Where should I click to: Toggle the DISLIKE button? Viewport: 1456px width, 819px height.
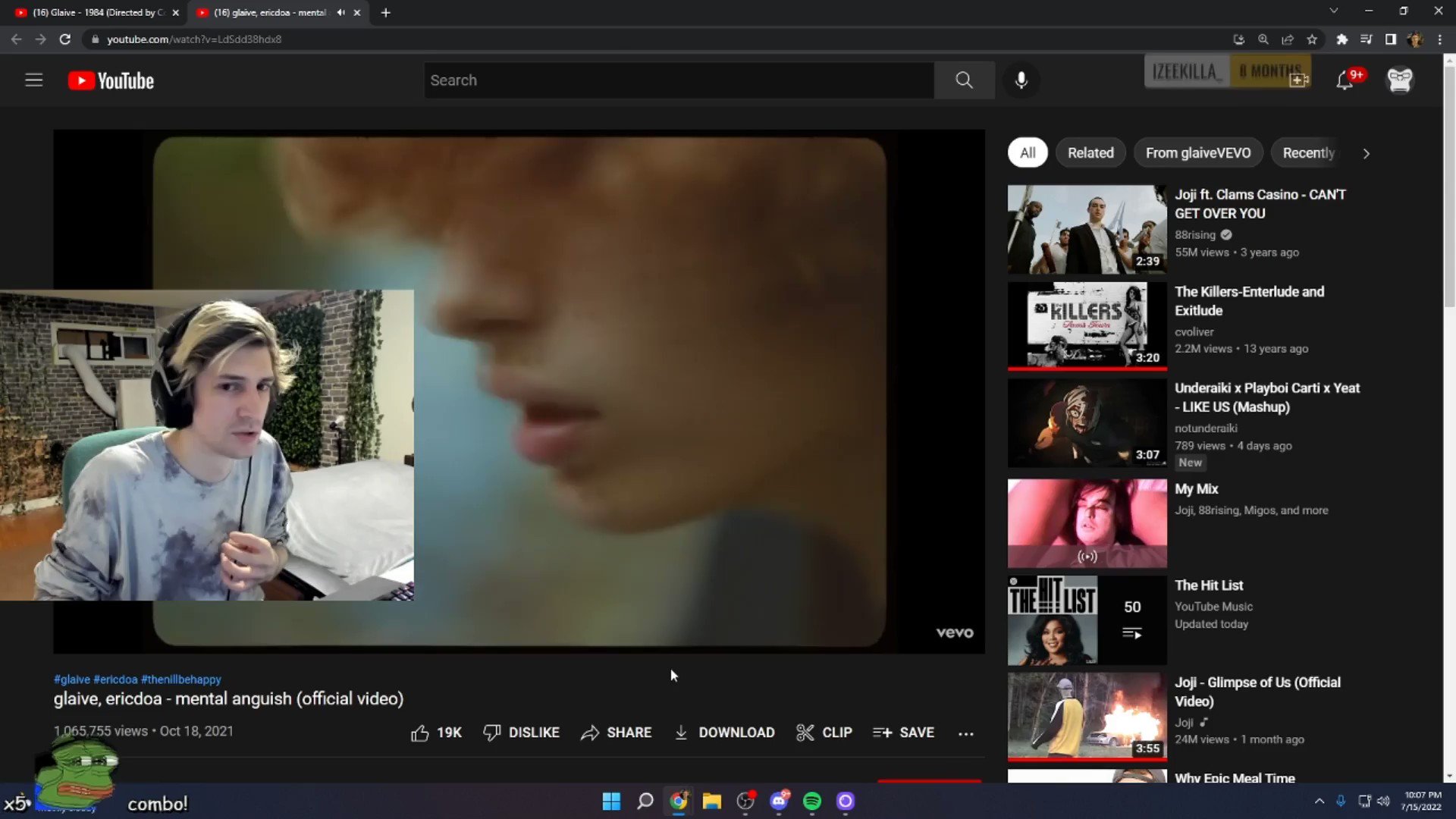click(x=522, y=733)
